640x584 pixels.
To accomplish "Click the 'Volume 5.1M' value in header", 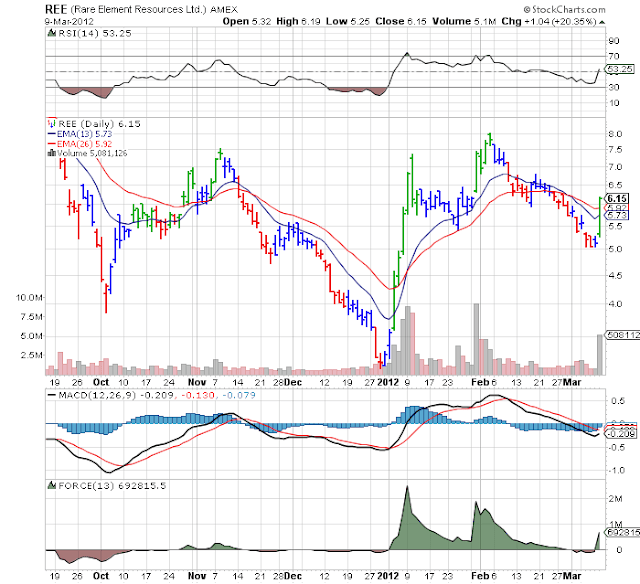I will [x=464, y=21].
